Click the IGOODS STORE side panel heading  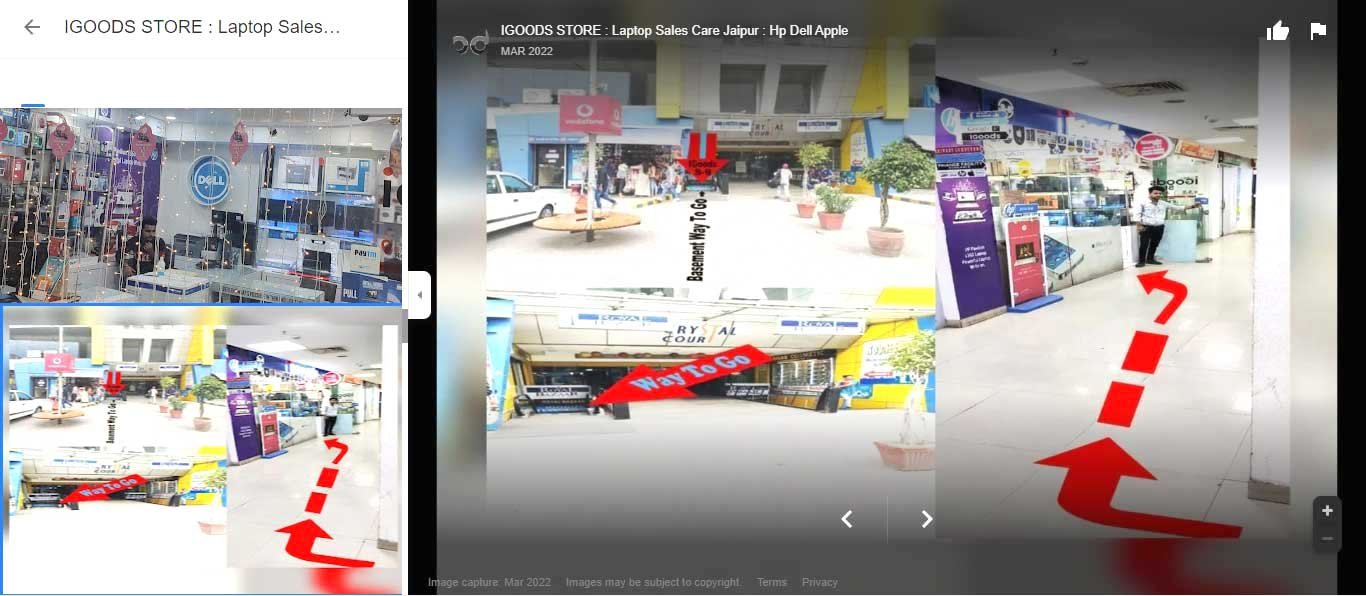tap(203, 27)
